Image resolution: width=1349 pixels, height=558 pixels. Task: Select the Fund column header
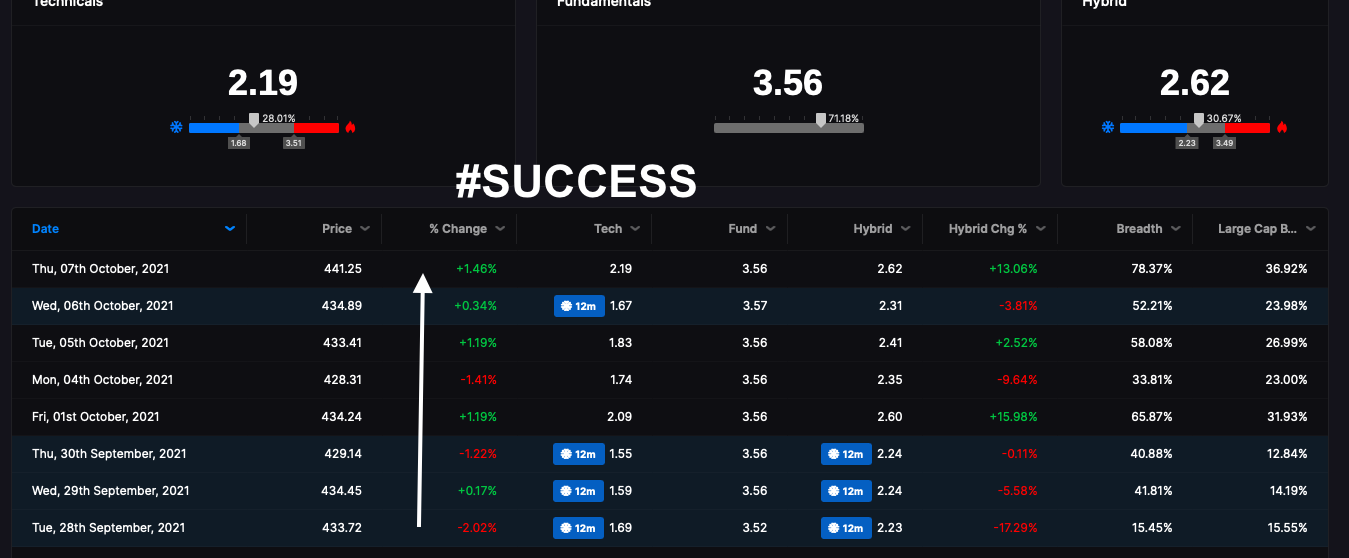coord(742,229)
